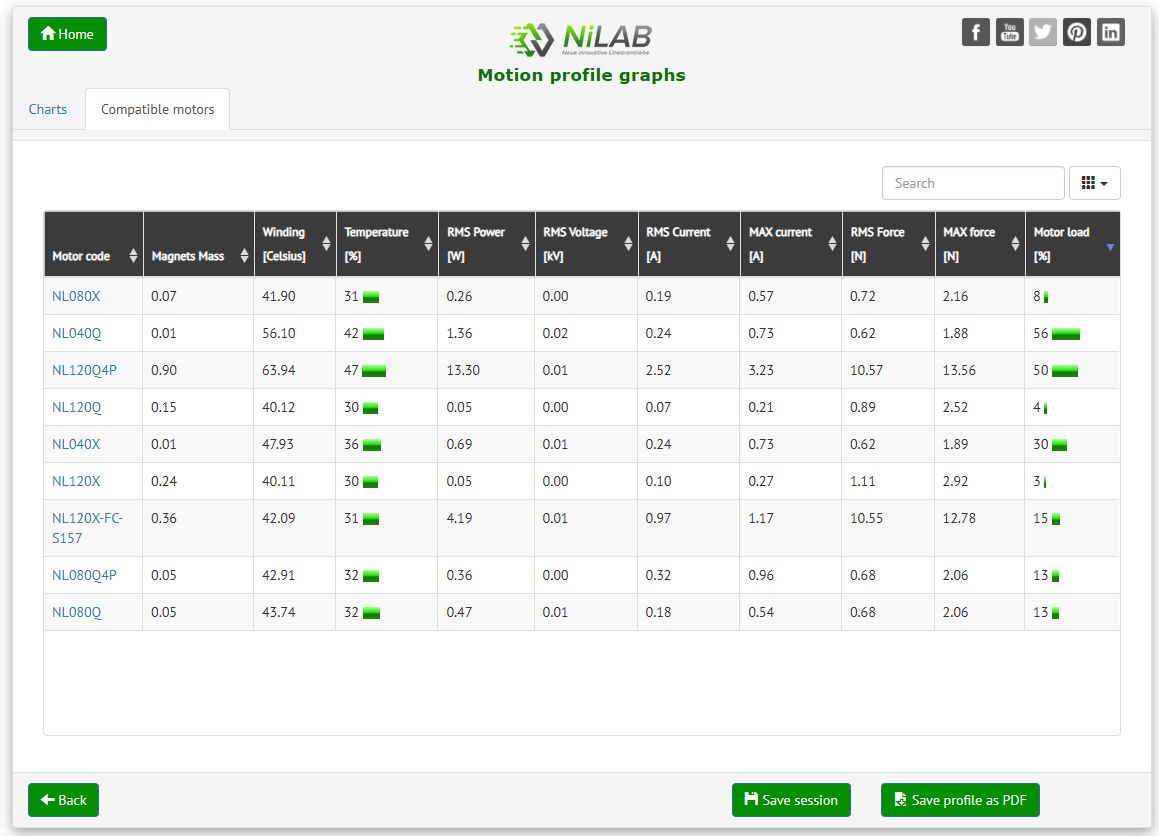Switch to the Charts tab
The height and width of the screenshot is (836, 1159).
pos(48,109)
